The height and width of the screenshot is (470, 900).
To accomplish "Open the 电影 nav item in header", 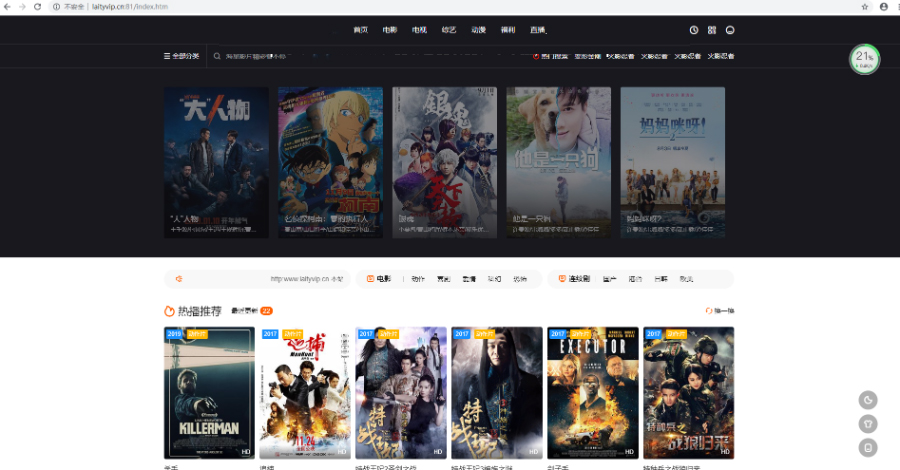I will pyautogui.click(x=390, y=30).
